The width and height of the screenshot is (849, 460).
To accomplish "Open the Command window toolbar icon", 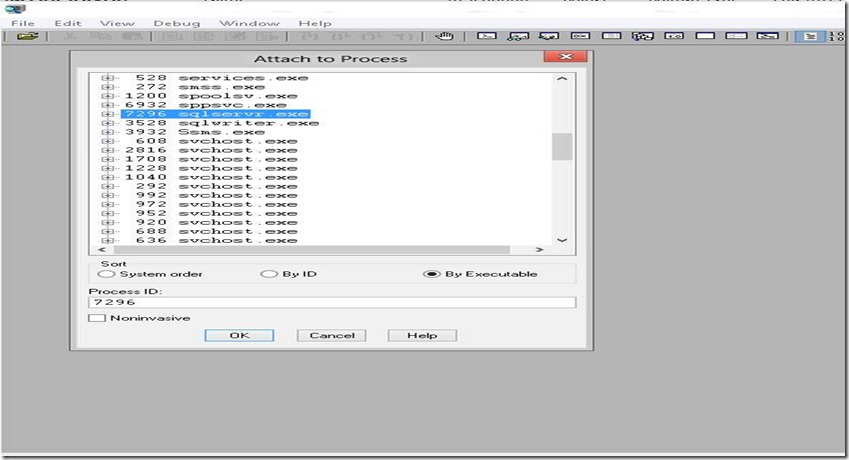I will [485, 37].
